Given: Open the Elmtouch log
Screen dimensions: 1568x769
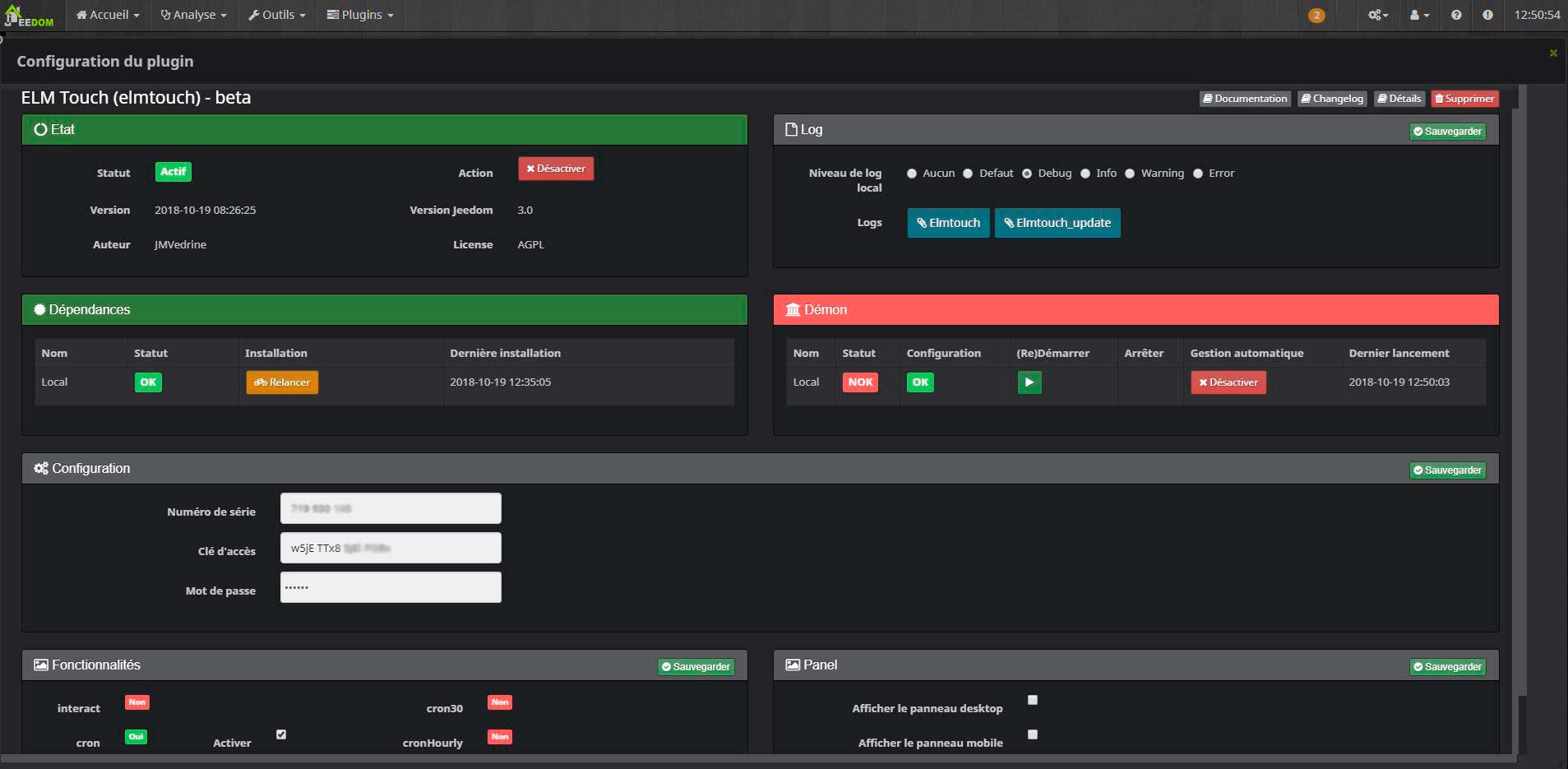Looking at the screenshot, I should [948, 223].
